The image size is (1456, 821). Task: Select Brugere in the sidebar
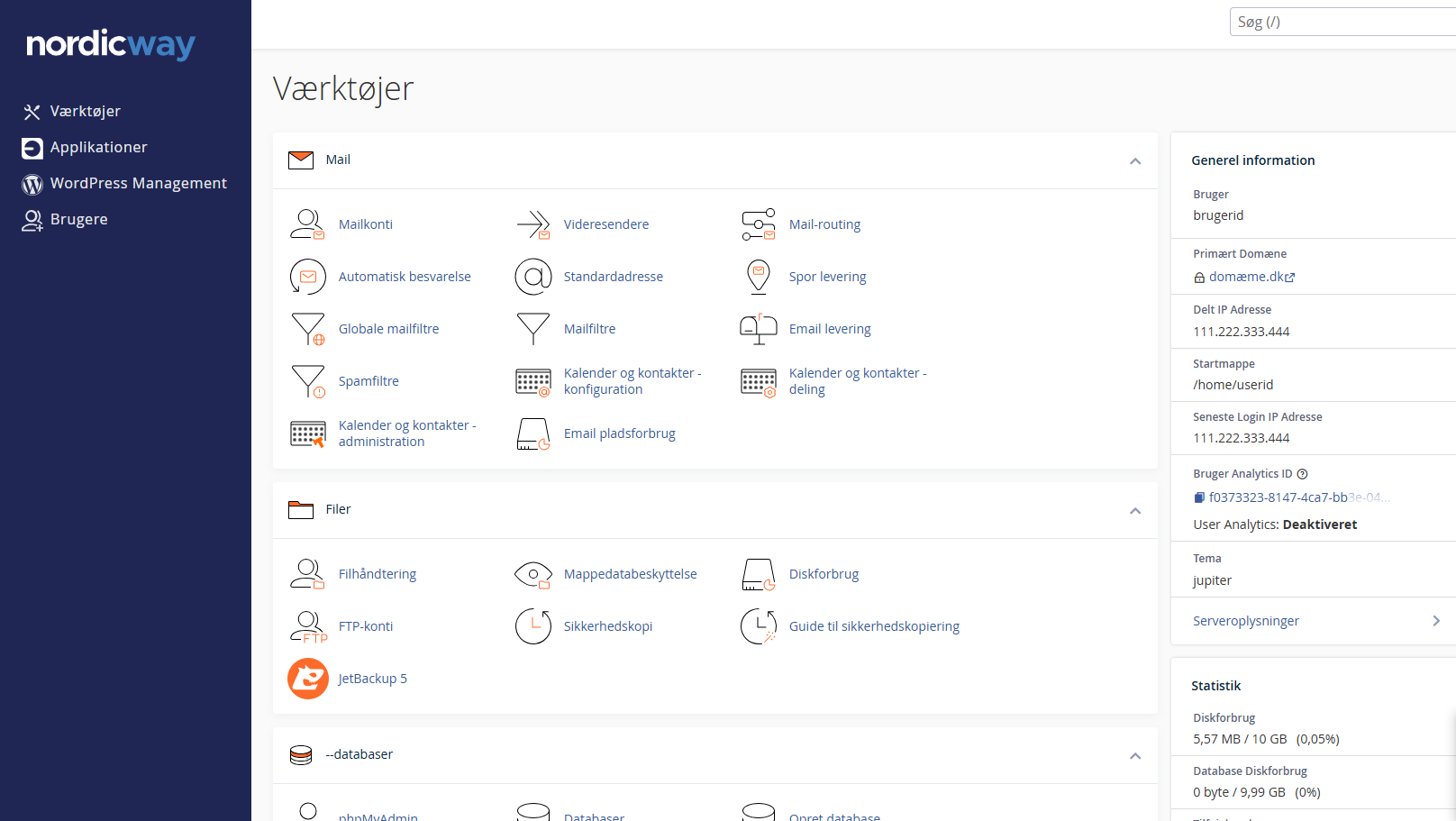(x=78, y=220)
